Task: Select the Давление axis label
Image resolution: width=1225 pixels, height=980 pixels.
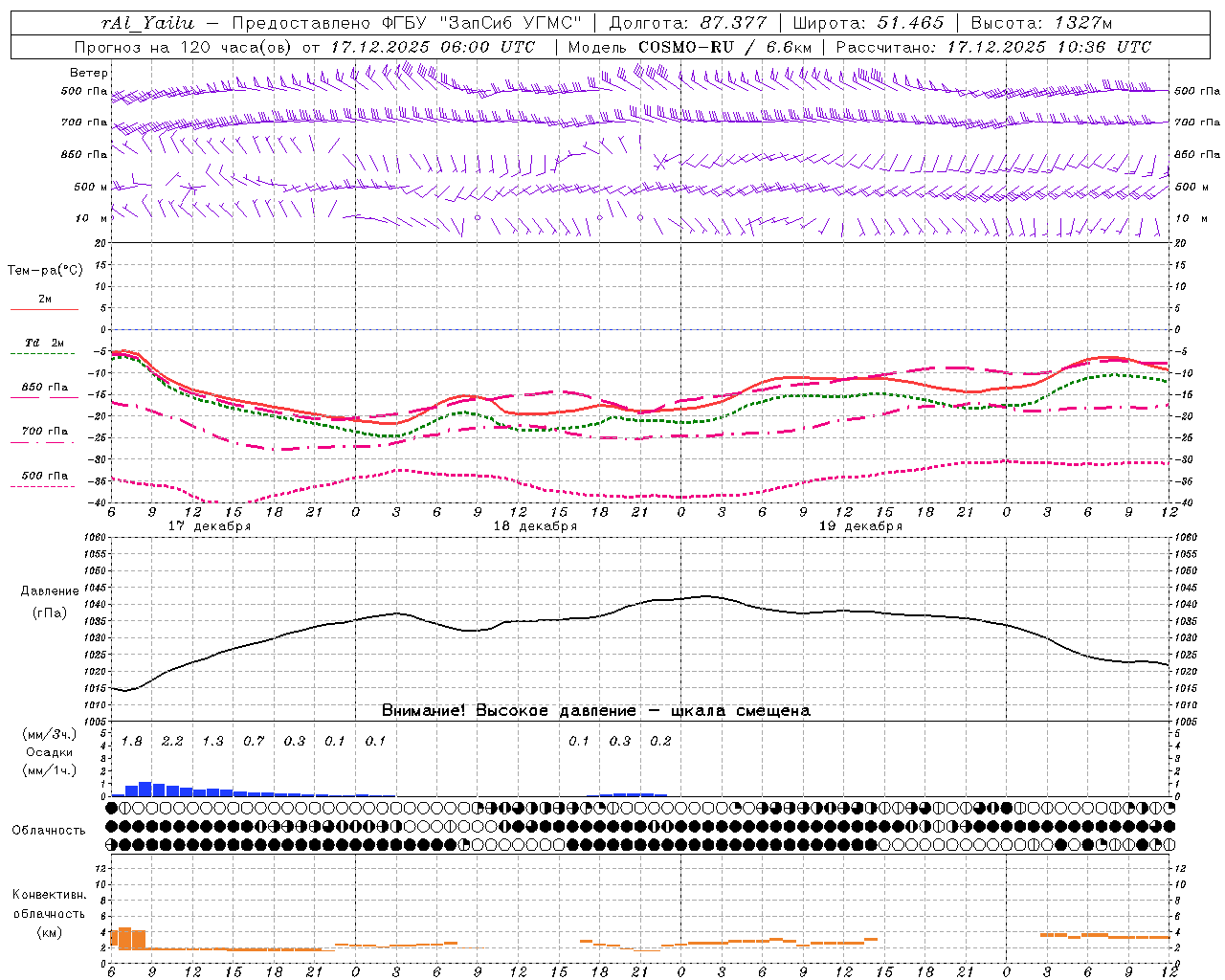Action: tap(50, 591)
